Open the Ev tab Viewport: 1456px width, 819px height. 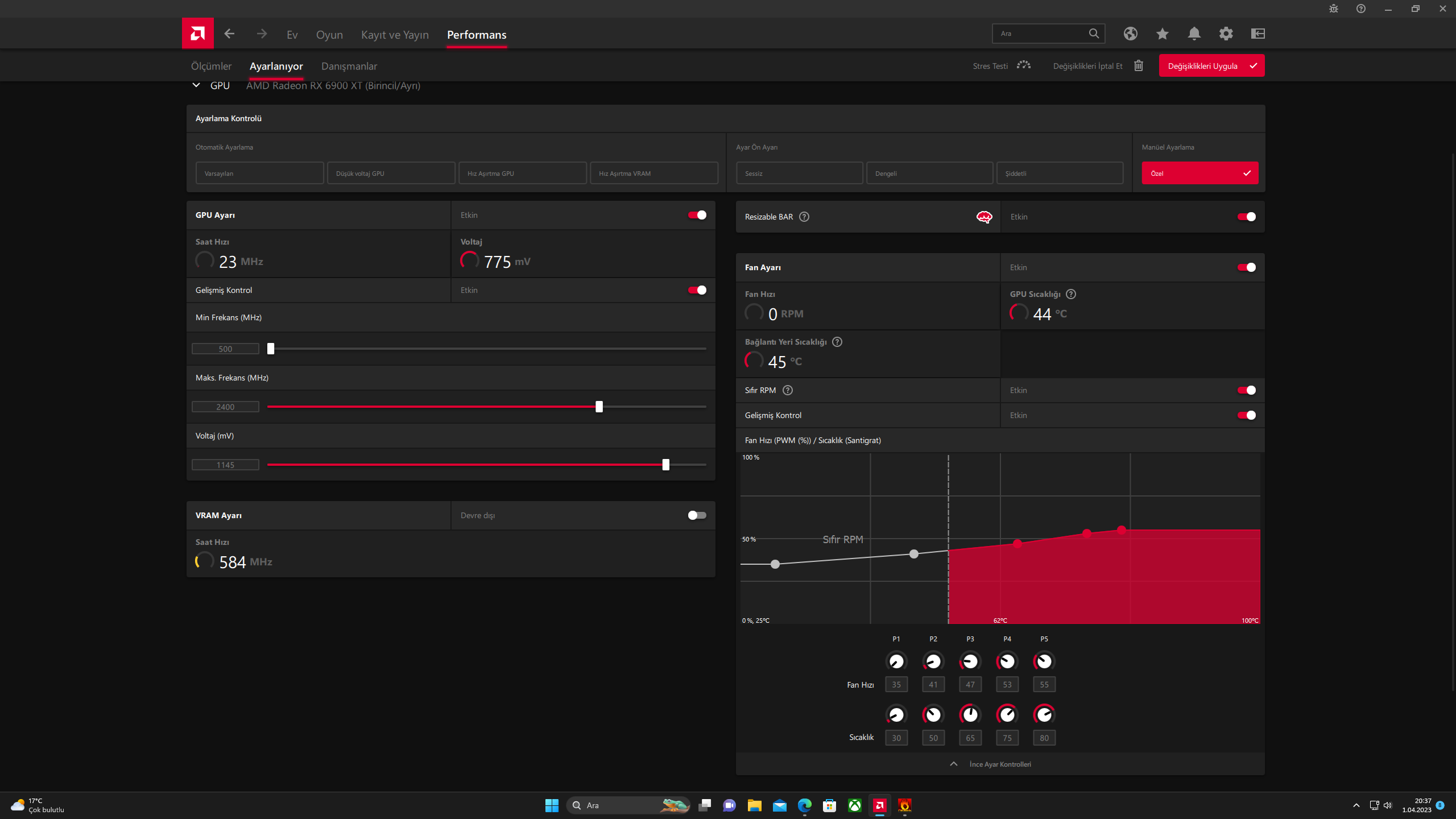(x=292, y=35)
